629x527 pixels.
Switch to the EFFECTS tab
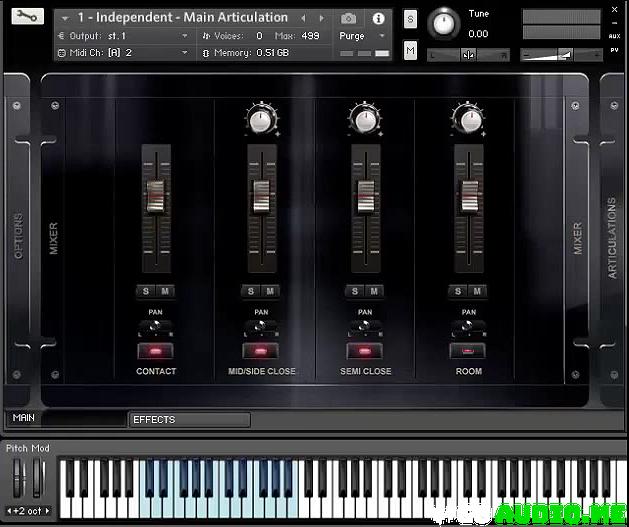click(190, 420)
